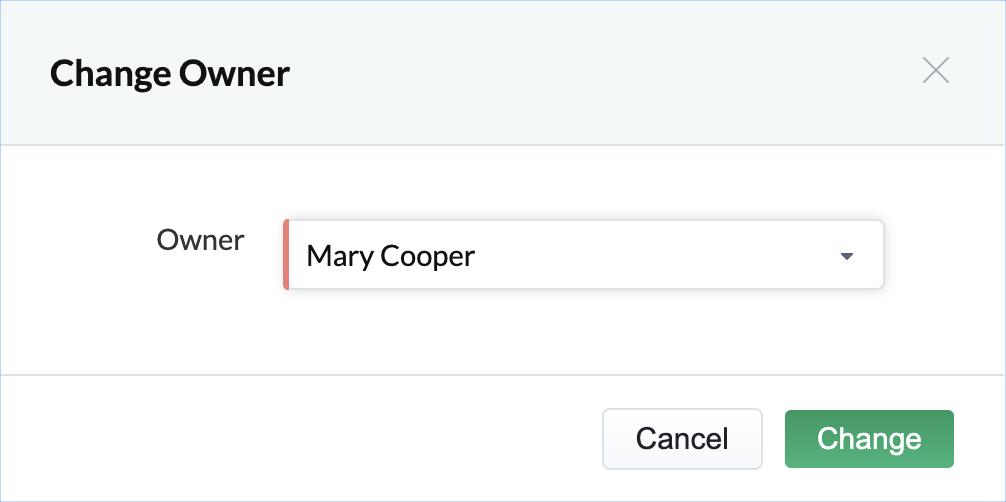
Task: Click the white Change label text
Action: (868, 438)
